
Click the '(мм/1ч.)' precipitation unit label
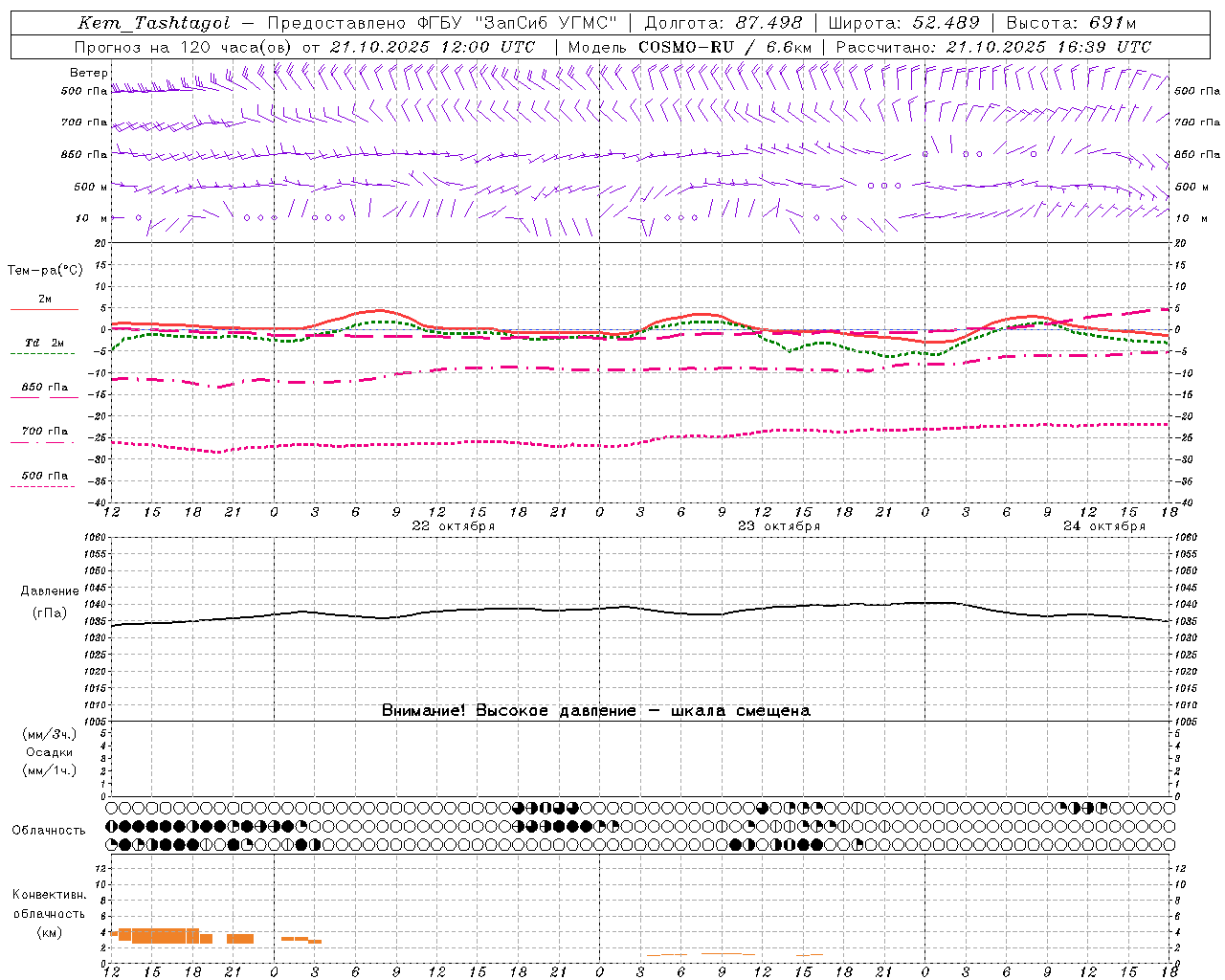(49, 771)
